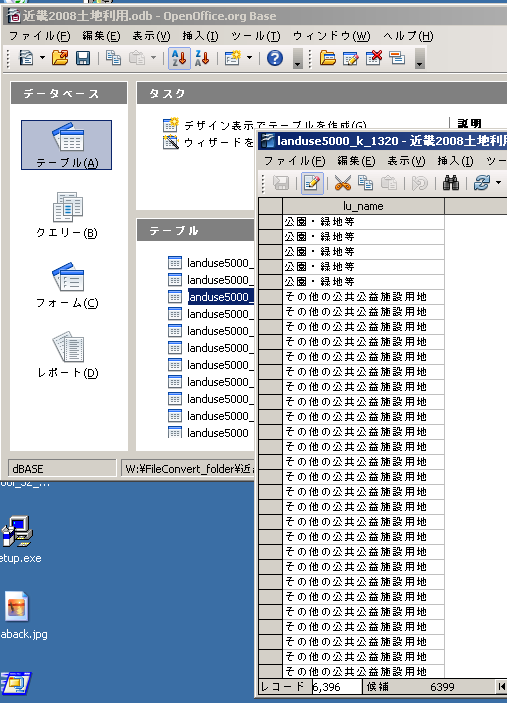Open 挿入 menu in landuse5000_k_1320 window
The height and width of the screenshot is (703, 507).
tap(455, 161)
